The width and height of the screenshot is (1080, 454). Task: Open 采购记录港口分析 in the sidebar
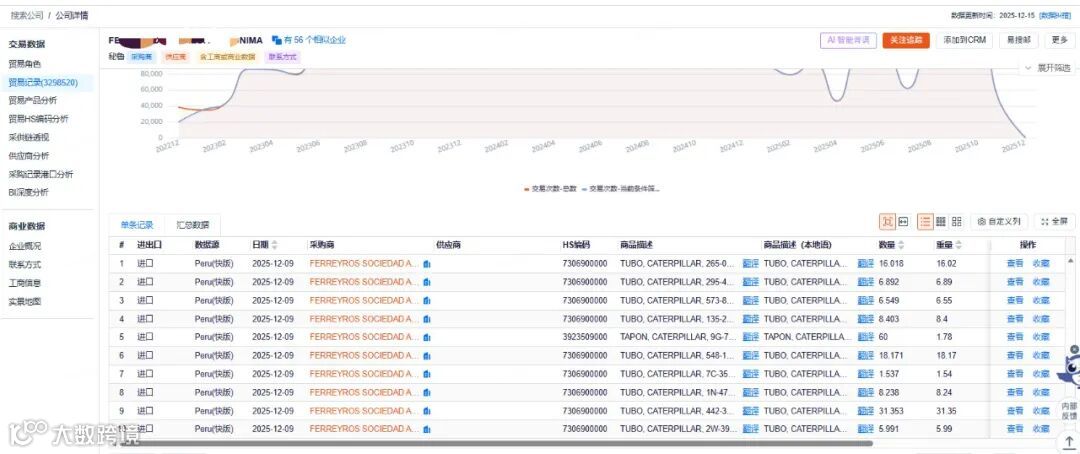point(40,174)
